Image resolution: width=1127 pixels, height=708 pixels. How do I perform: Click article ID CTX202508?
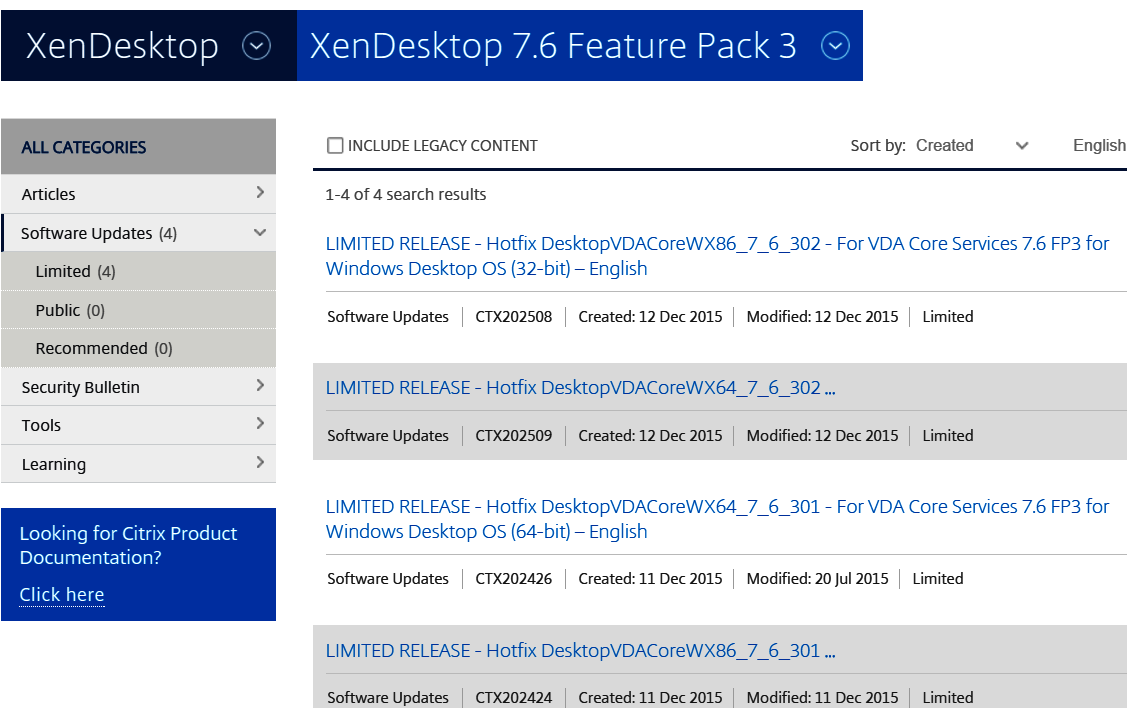click(x=514, y=317)
